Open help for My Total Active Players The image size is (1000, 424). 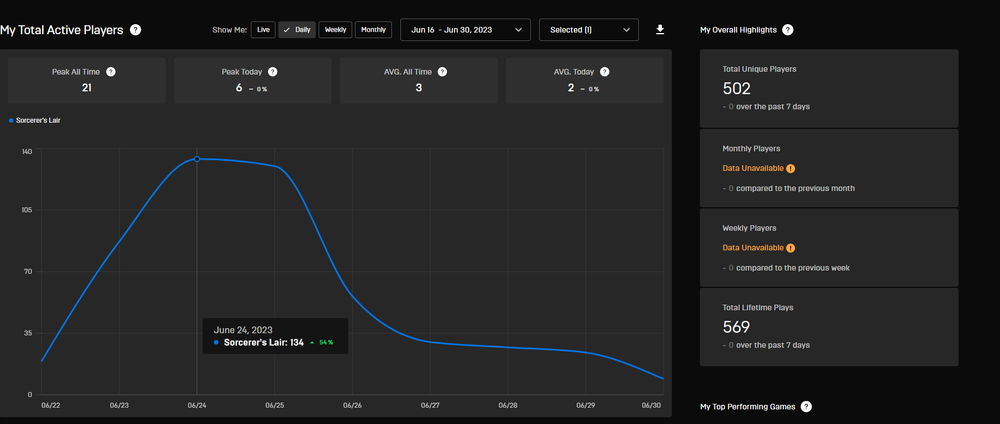click(x=135, y=30)
